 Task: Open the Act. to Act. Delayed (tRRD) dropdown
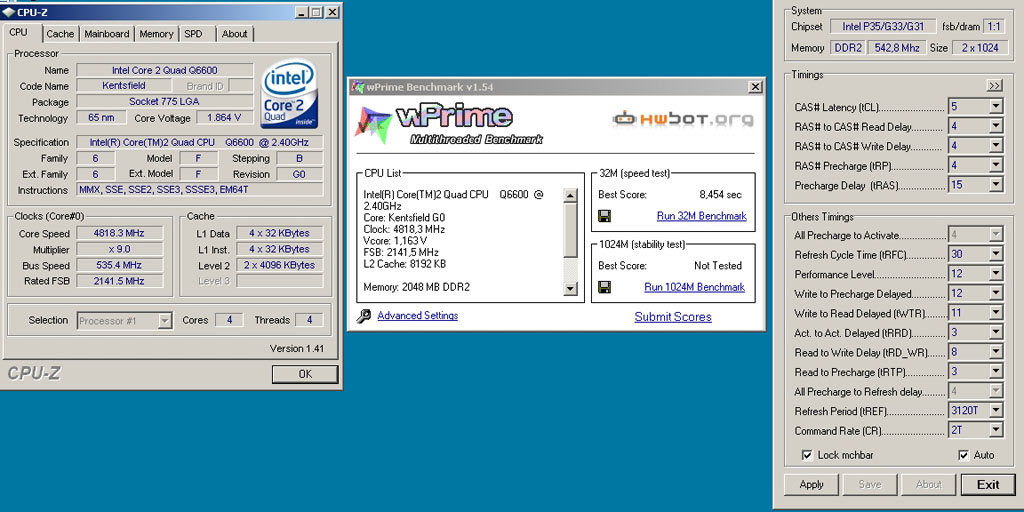(995, 332)
